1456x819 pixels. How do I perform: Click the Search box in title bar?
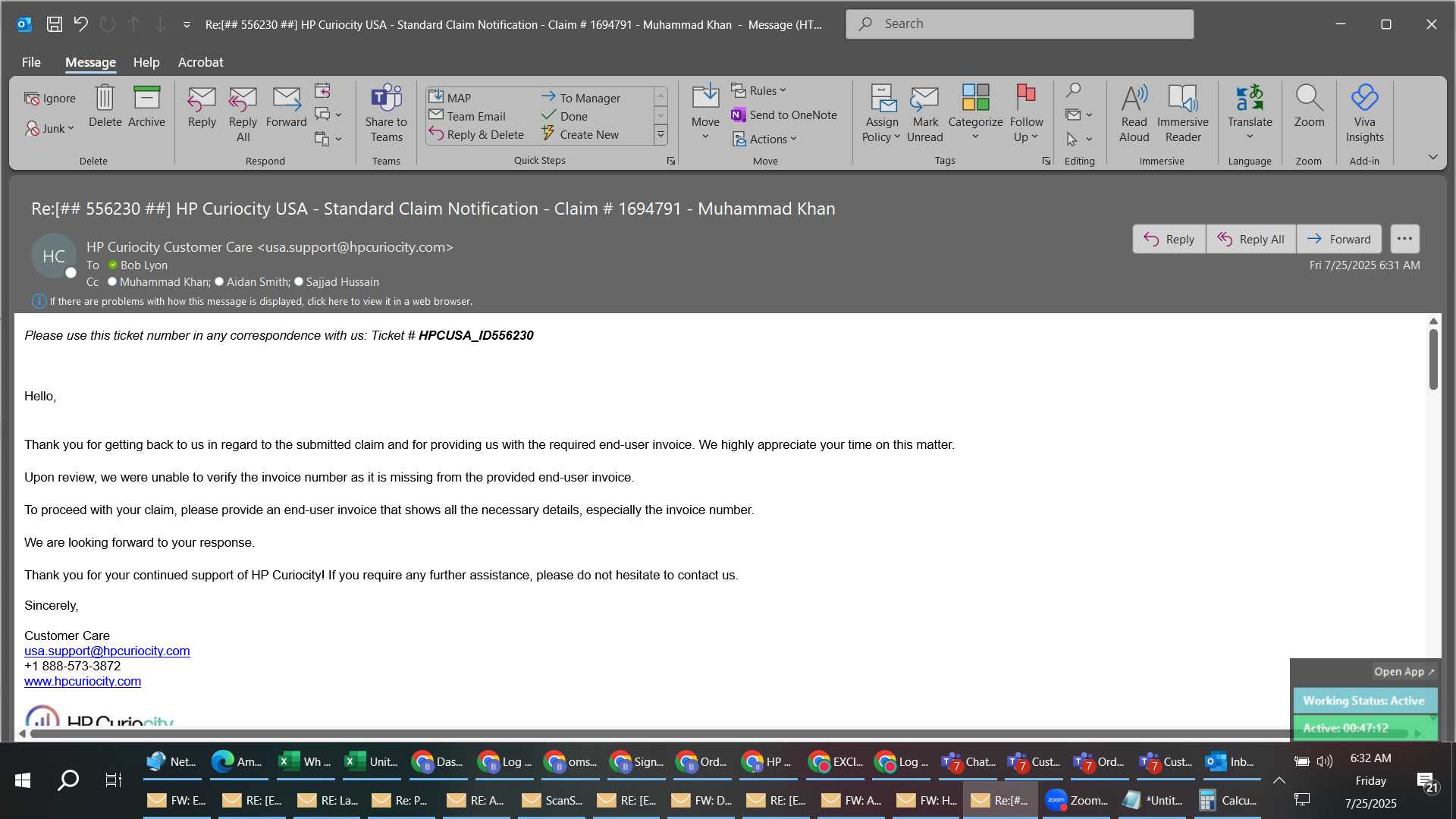click(x=1019, y=24)
